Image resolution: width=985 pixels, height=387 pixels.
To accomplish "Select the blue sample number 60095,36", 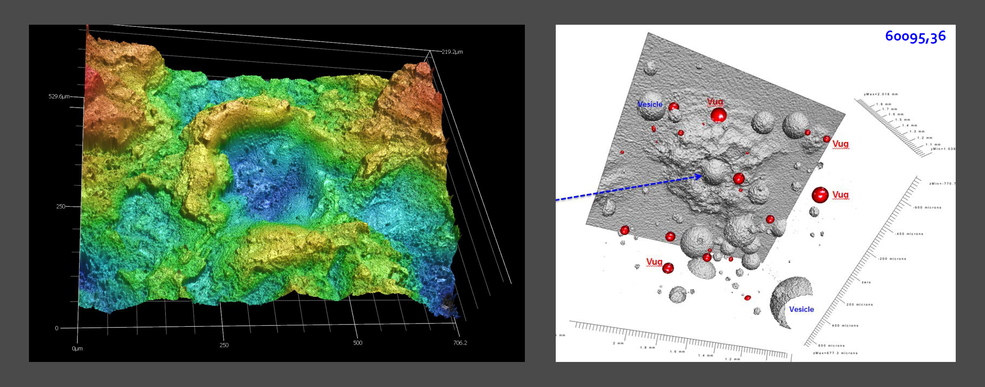I will pyautogui.click(x=915, y=36).
